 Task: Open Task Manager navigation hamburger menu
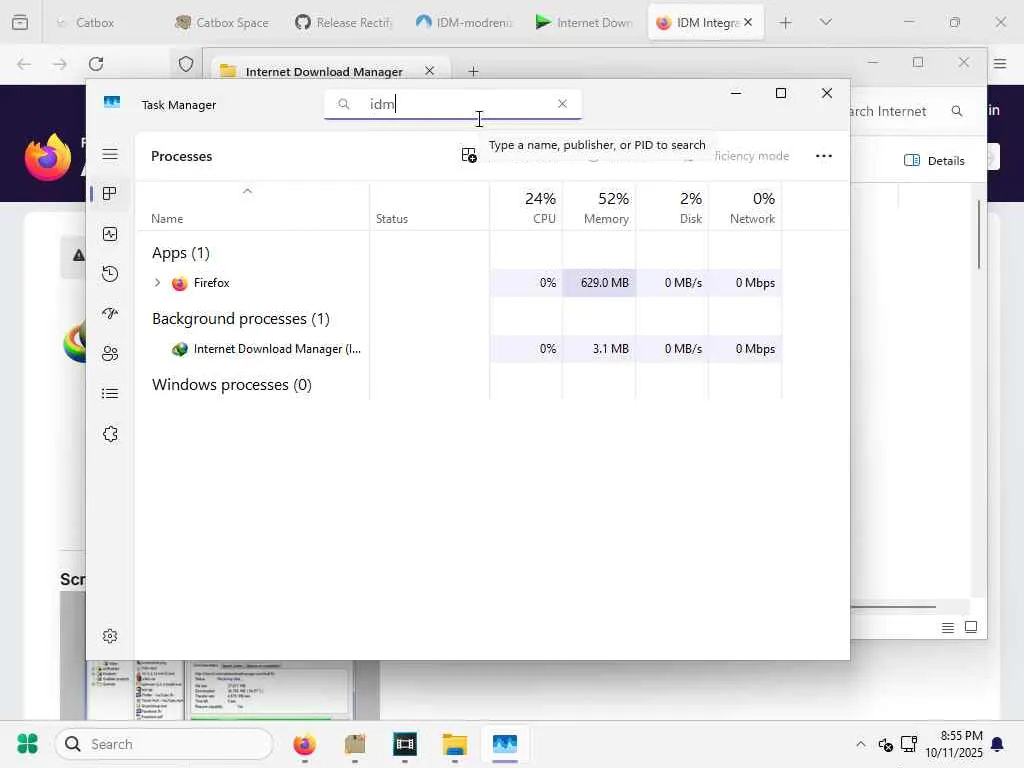coord(110,154)
